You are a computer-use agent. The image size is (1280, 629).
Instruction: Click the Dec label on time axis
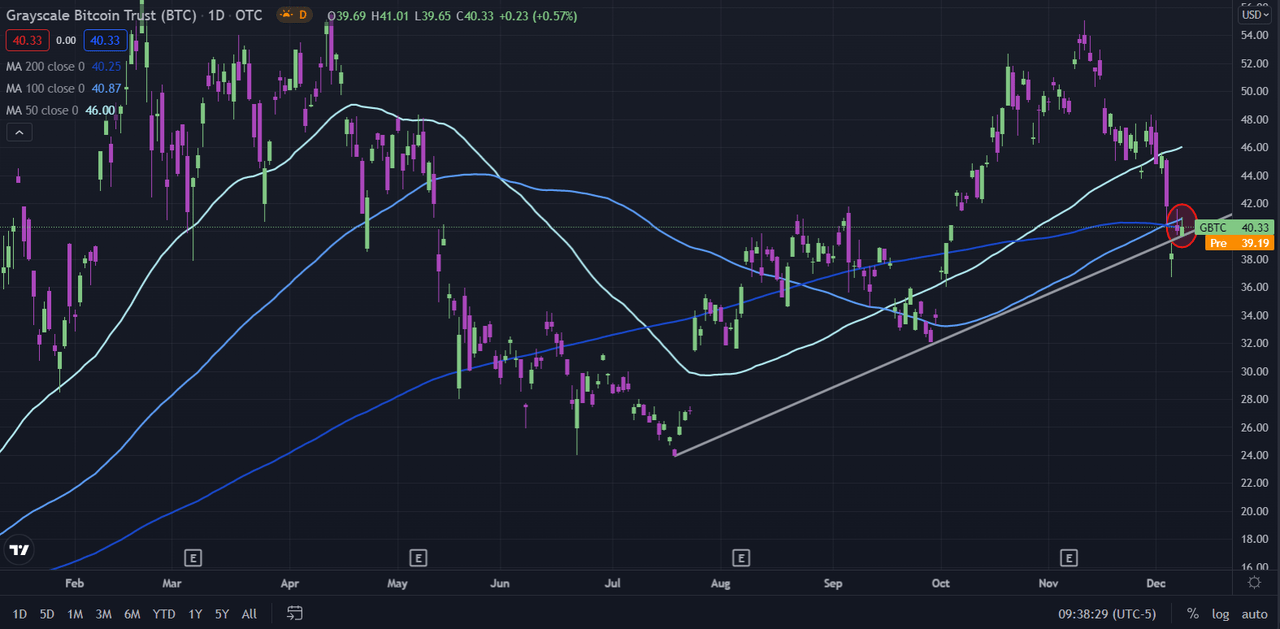pyautogui.click(x=1156, y=582)
